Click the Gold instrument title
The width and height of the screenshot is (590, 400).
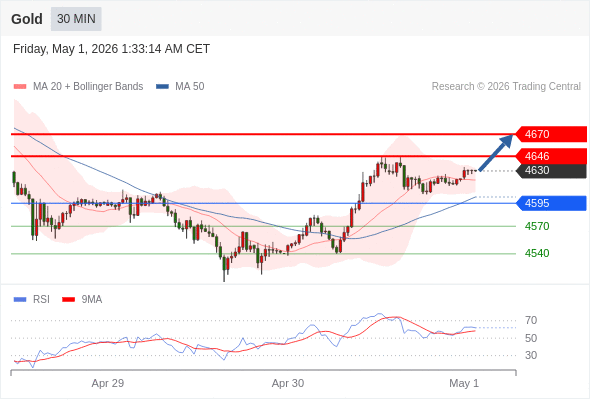tap(27, 19)
